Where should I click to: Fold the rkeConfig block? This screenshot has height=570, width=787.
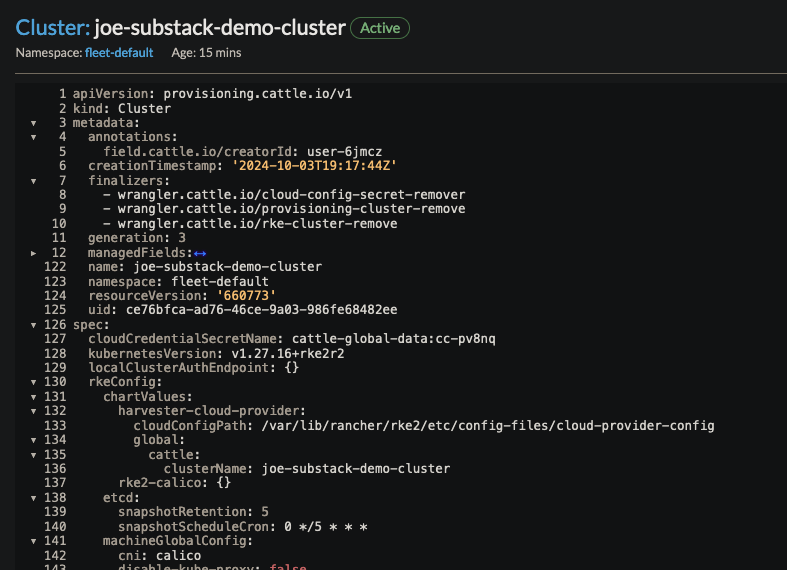coord(34,383)
